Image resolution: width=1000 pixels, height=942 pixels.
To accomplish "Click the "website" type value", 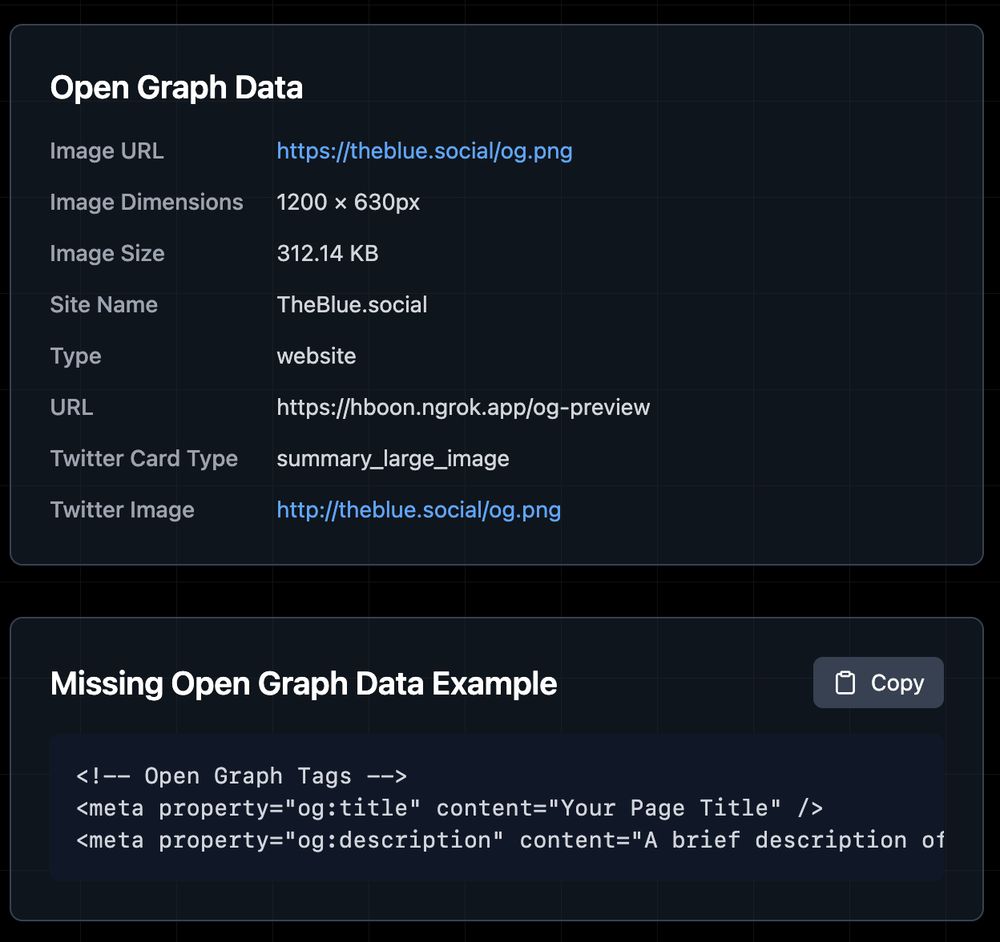I will 316,356.
